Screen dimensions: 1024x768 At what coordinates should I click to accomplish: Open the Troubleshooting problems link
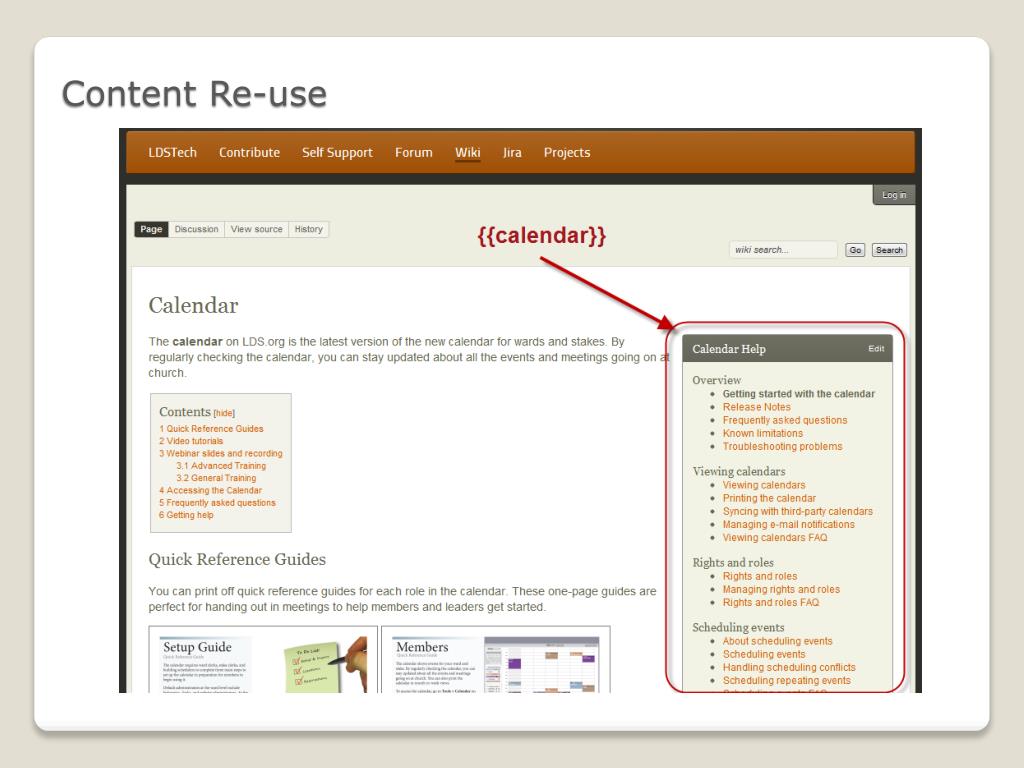[782, 446]
